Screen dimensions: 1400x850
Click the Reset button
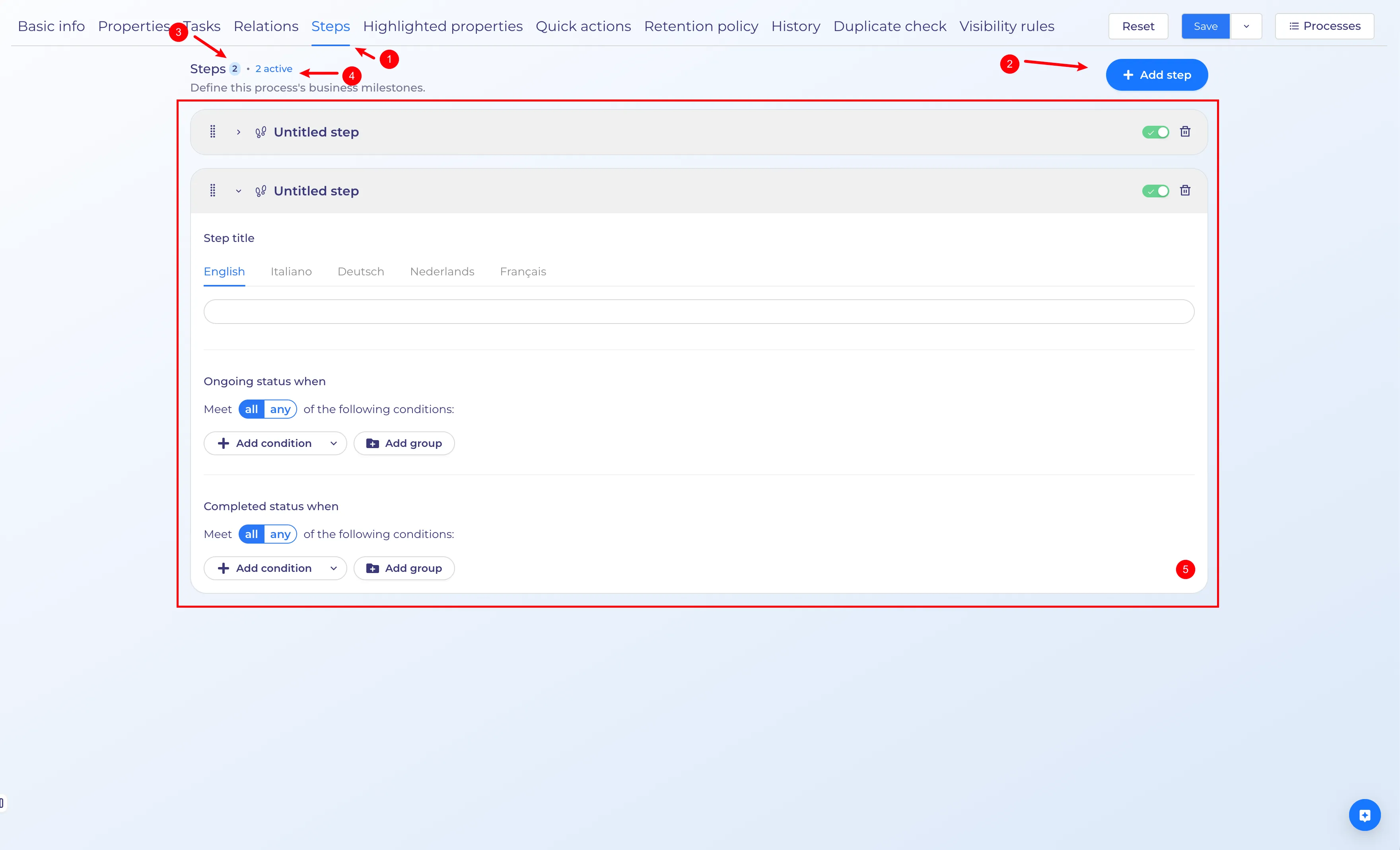click(1138, 26)
